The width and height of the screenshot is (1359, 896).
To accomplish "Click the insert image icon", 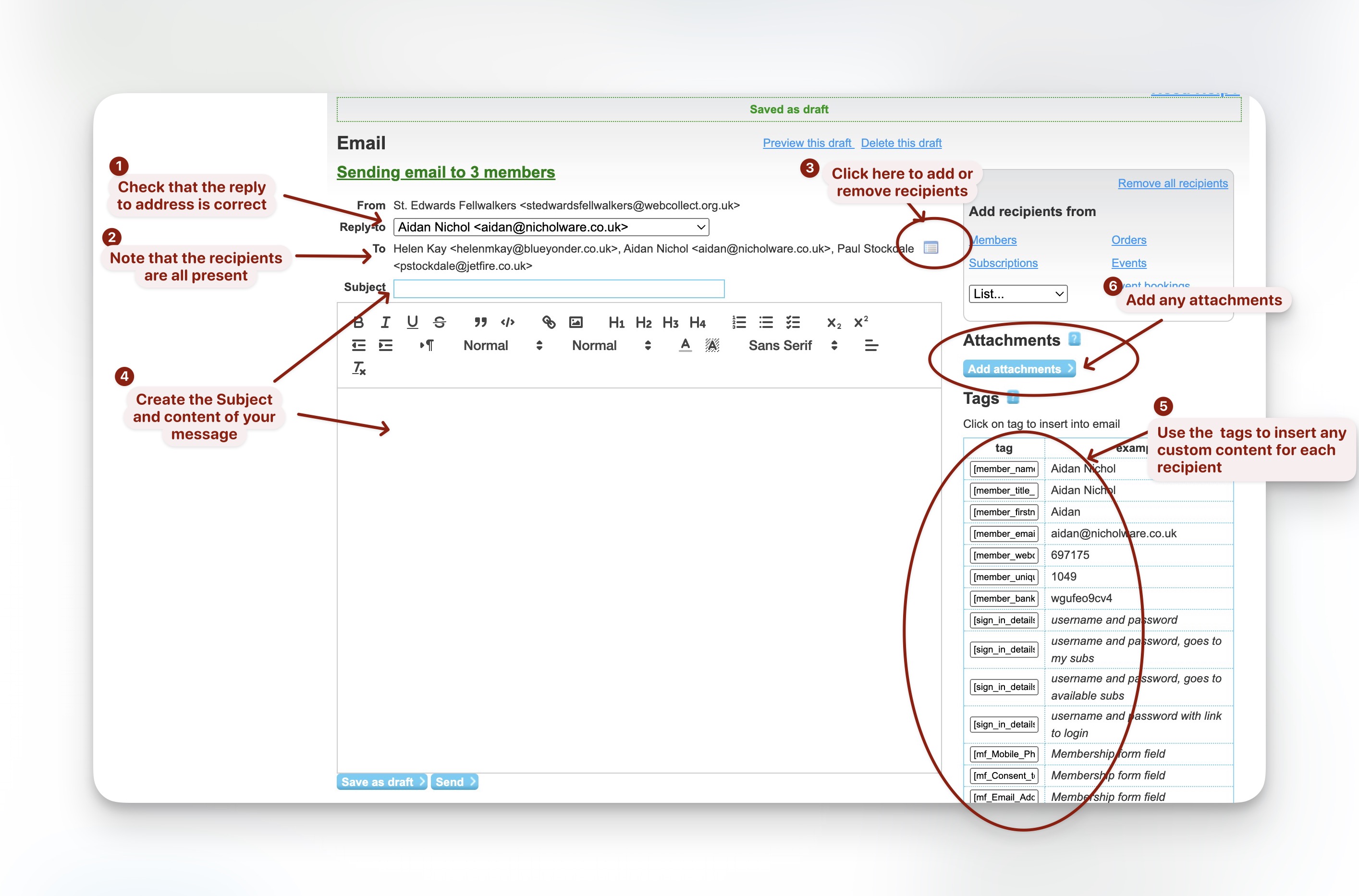I will pyautogui.click(x=575, y=322).
